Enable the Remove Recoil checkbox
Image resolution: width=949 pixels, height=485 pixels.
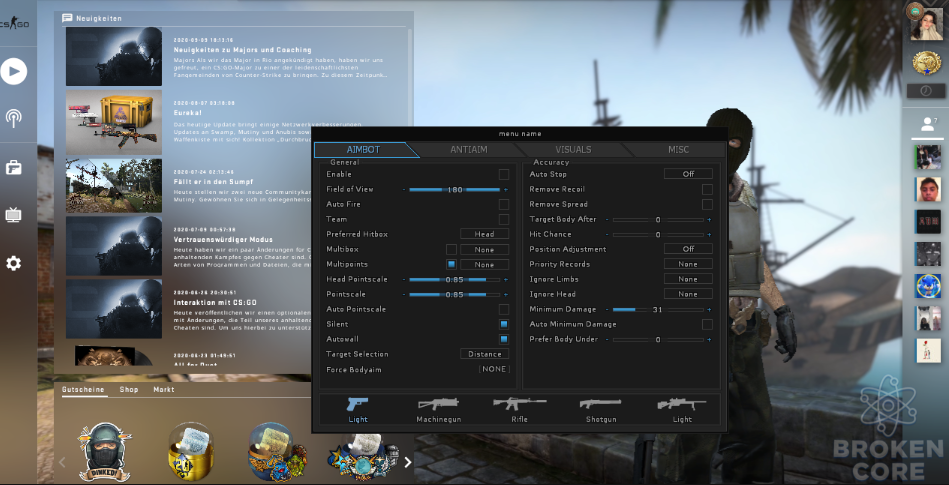point(707,190)
